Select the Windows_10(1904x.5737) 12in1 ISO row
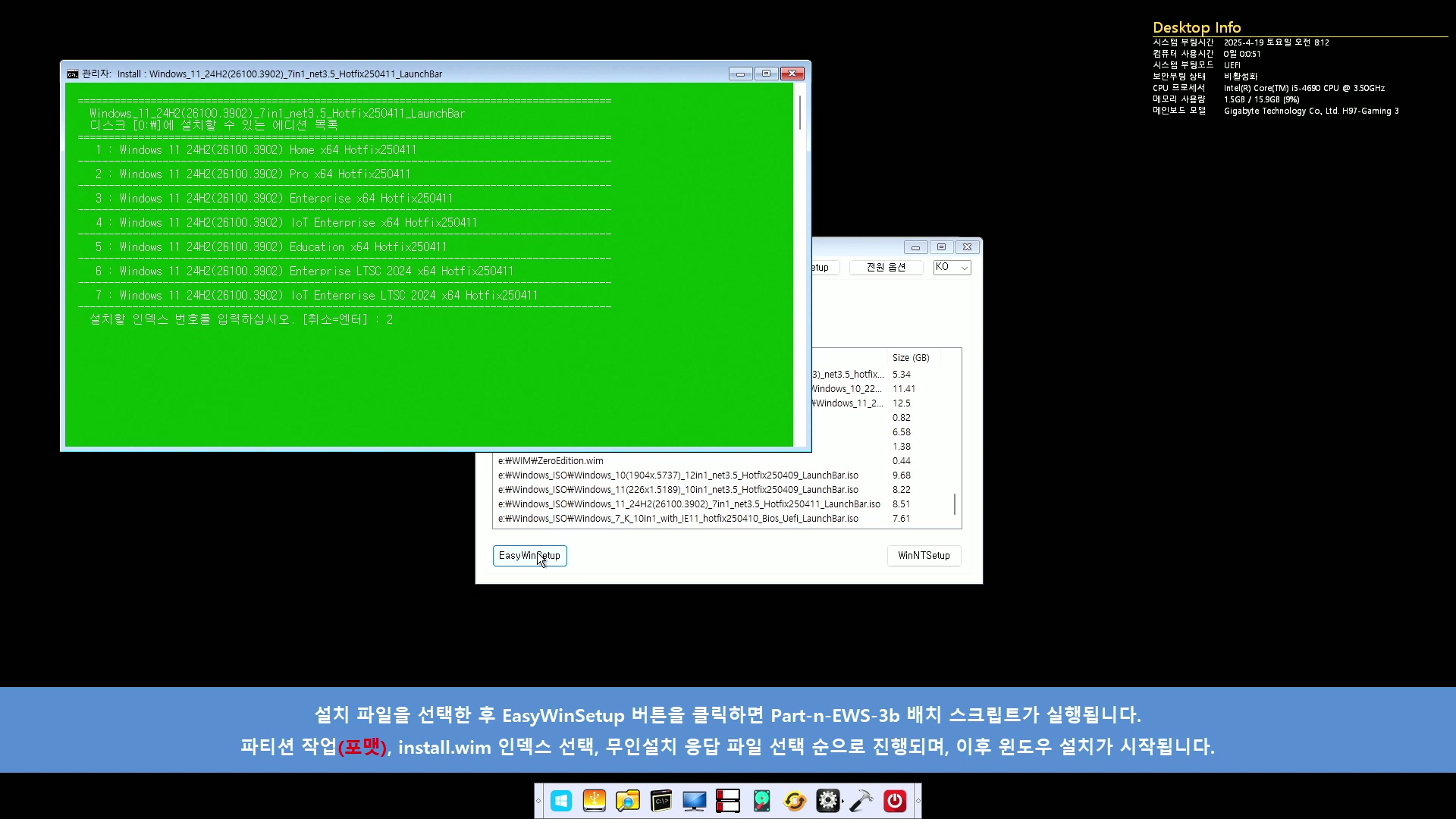Image resolution: width=1456 pixels, height=819 pixels. pos(678,475)
